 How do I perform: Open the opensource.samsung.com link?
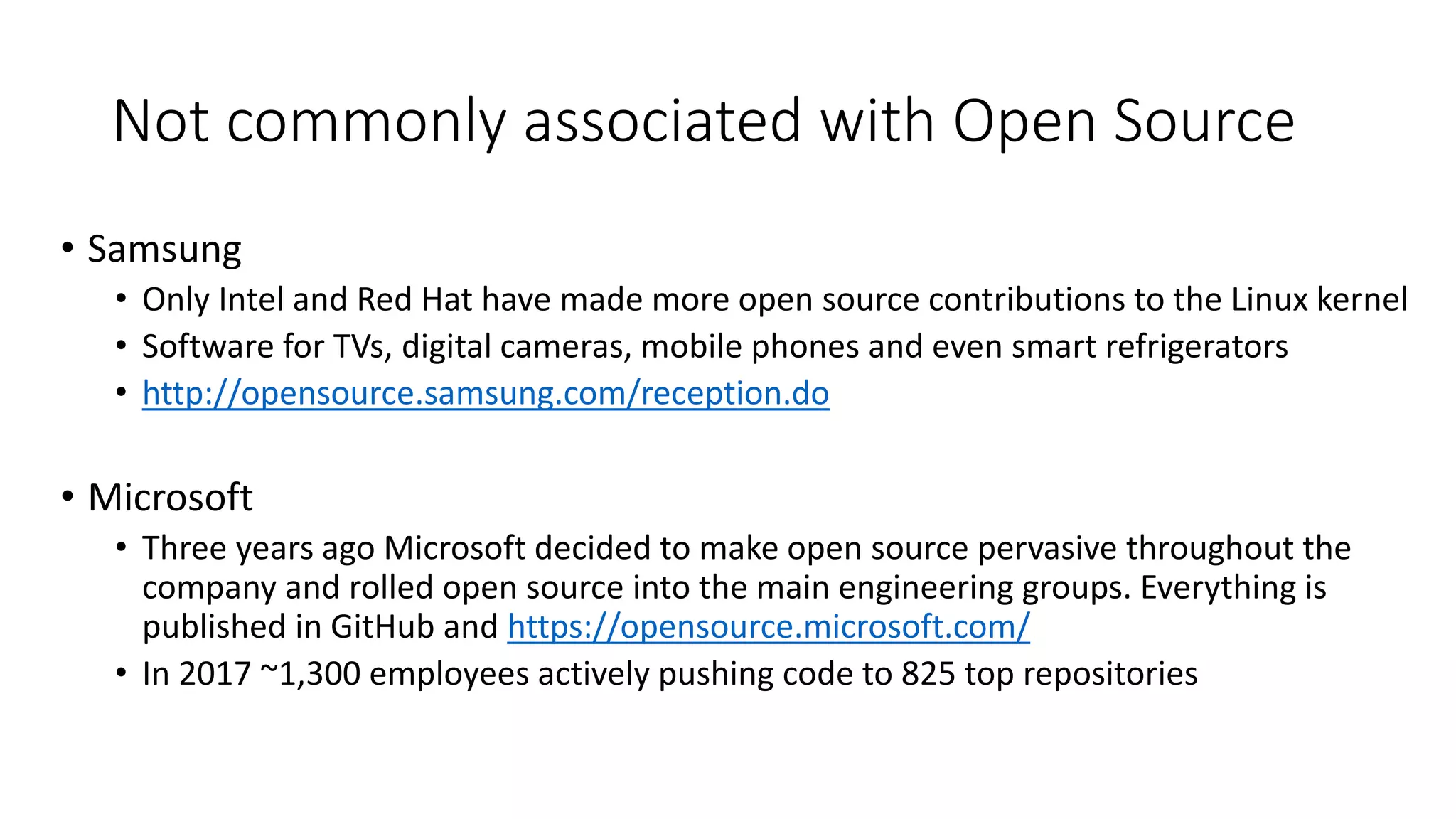click(x=486, y=393)
